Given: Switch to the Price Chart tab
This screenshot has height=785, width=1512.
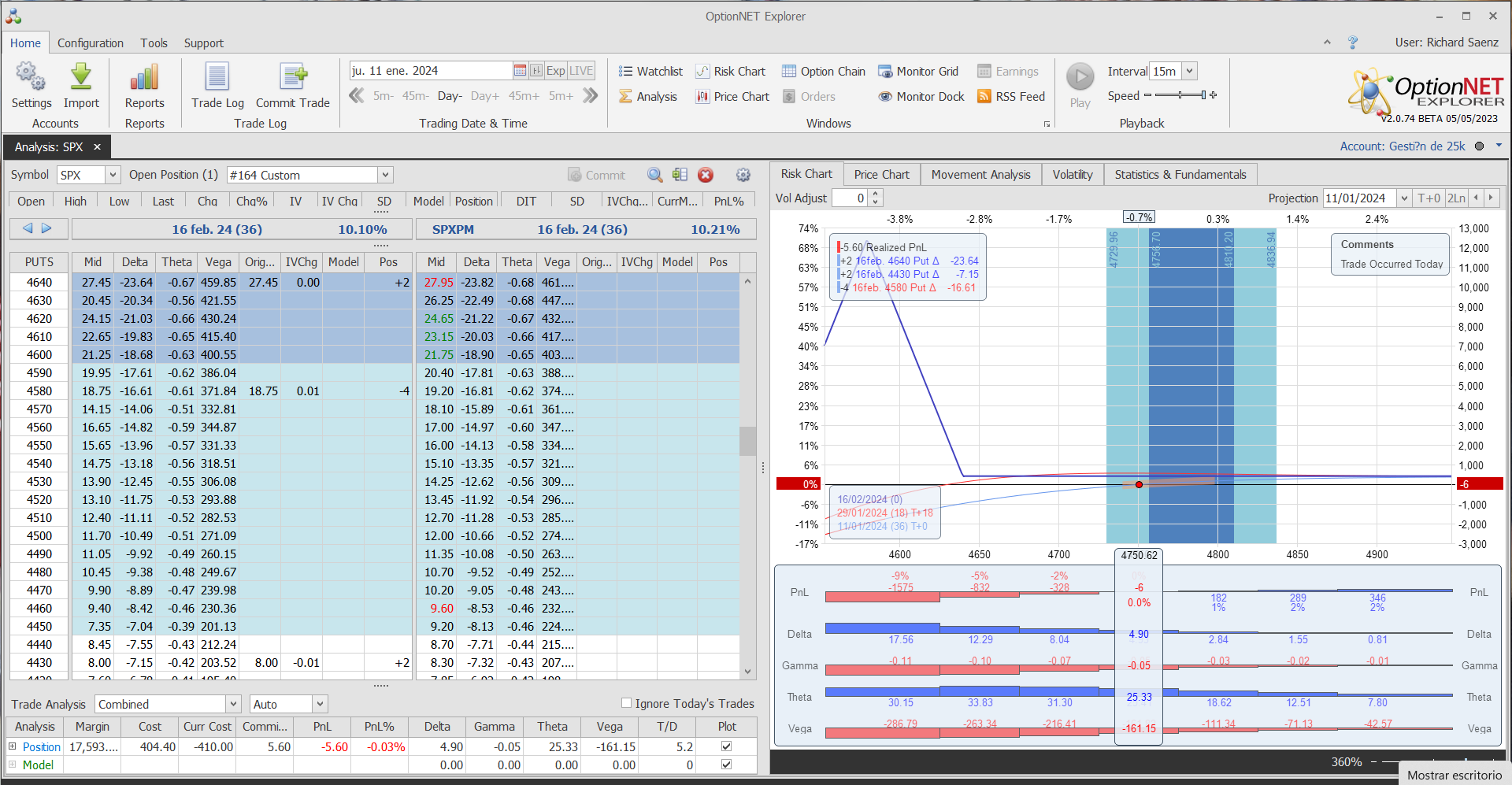Looking at the screenshot, I should [x=881, y=175].
